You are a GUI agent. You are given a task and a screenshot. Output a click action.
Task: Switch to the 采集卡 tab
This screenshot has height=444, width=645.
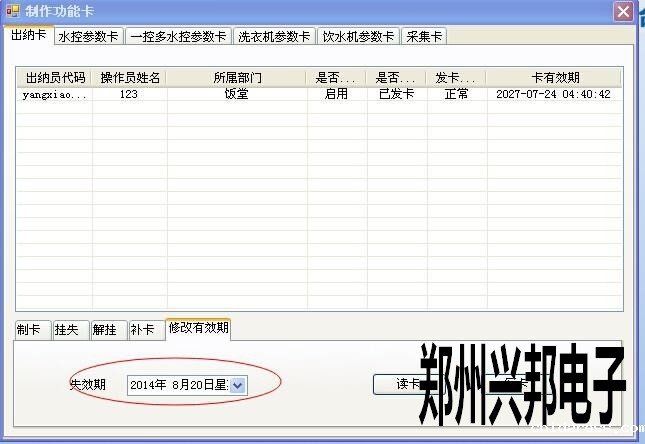click(x=424, y=37)
